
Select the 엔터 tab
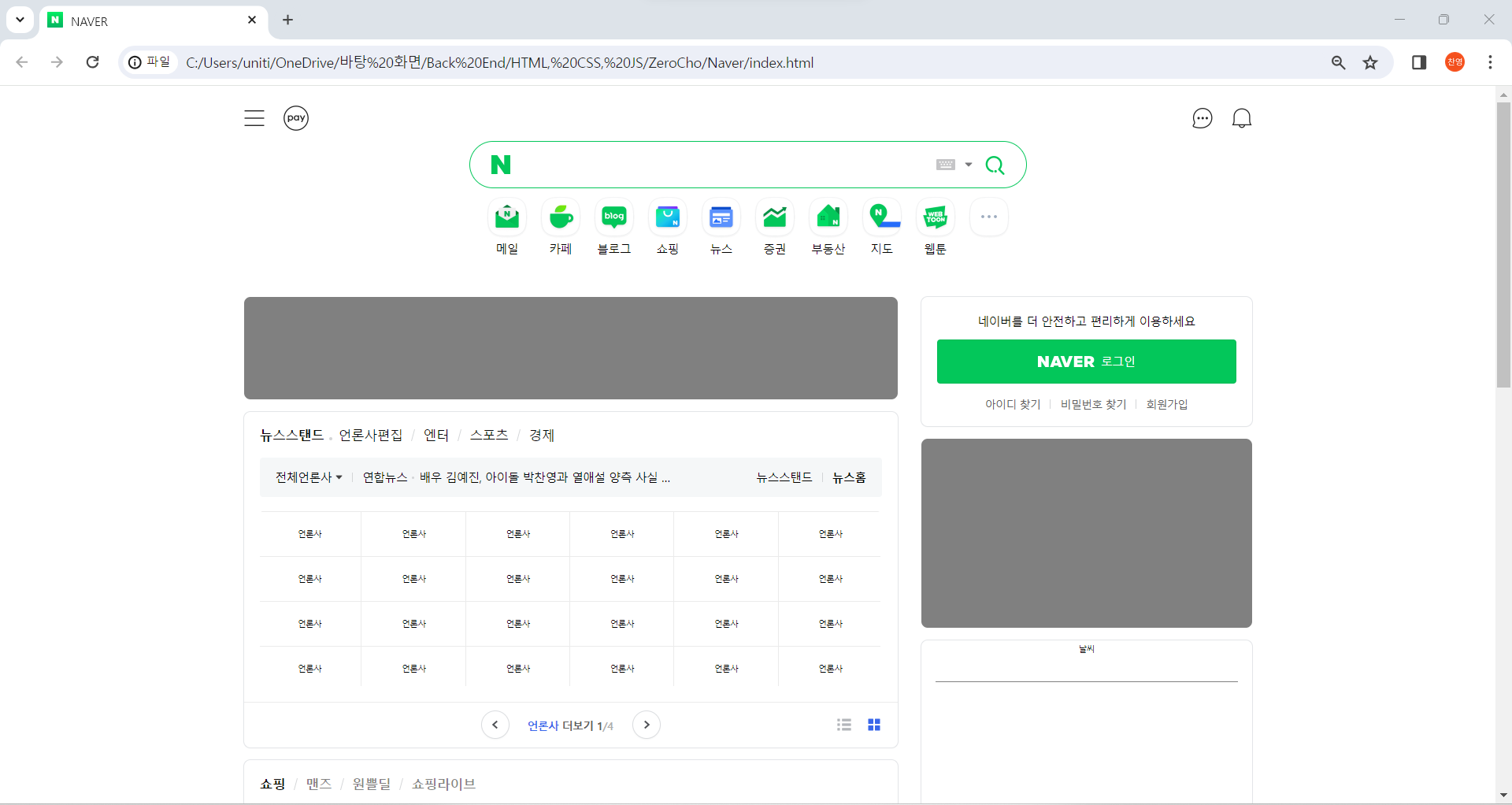tap(436, 435)
